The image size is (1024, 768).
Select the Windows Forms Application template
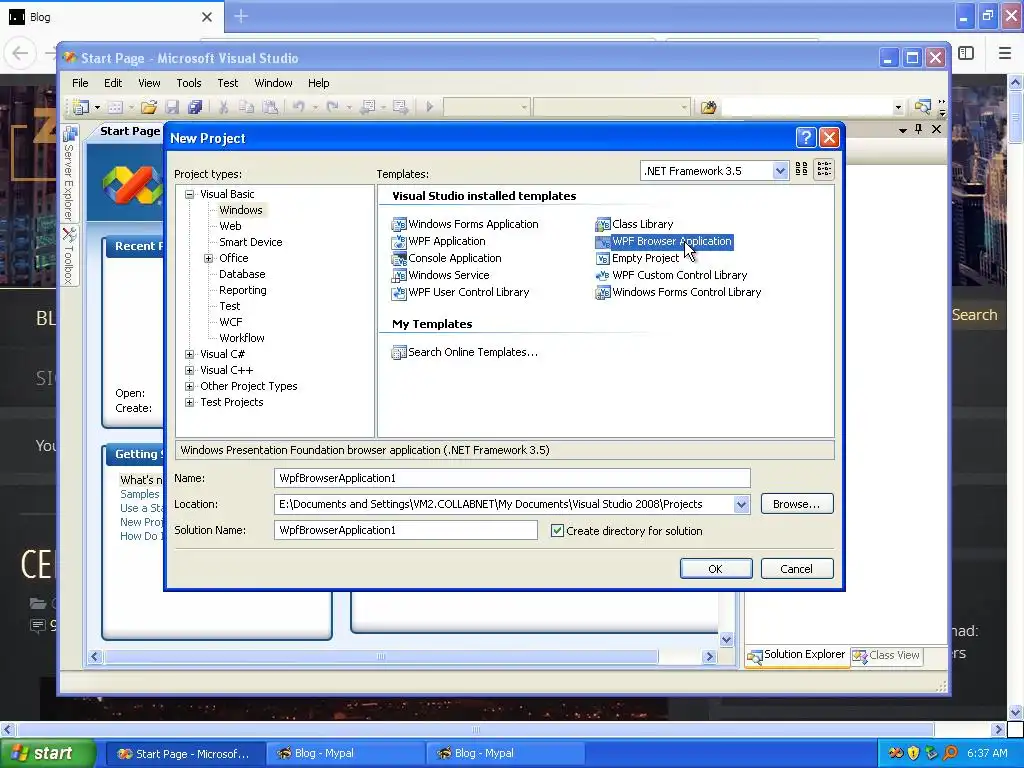pos(465,224)
